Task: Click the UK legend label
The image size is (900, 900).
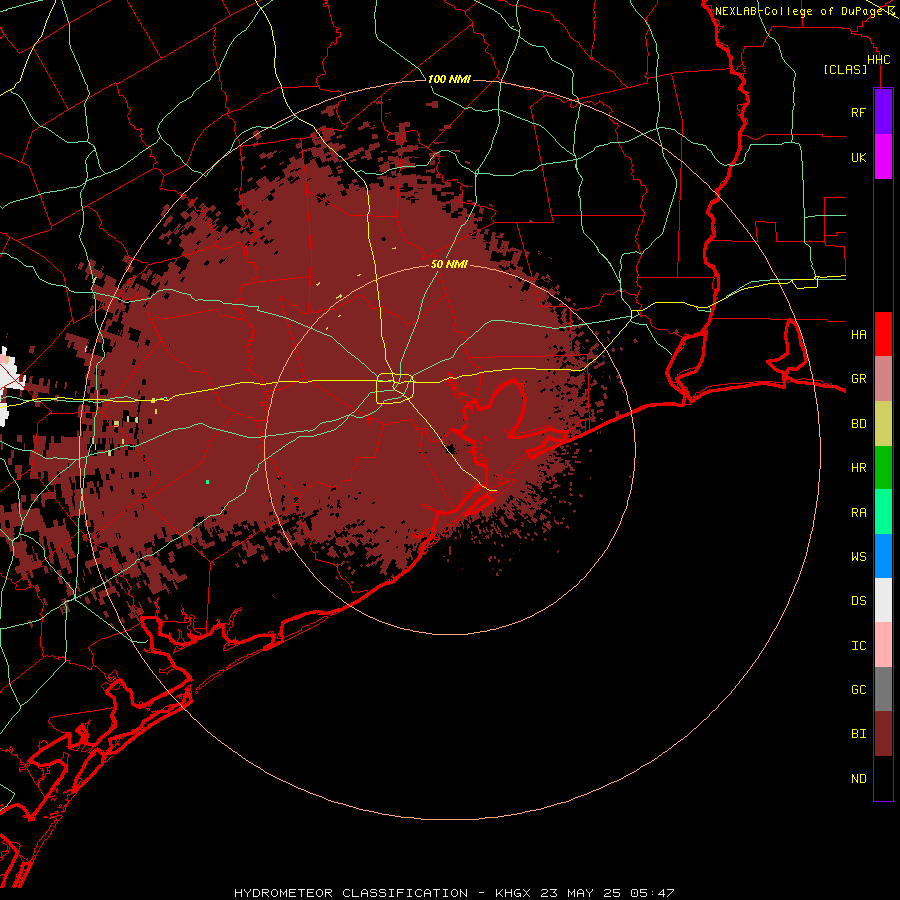Action: 858,158
